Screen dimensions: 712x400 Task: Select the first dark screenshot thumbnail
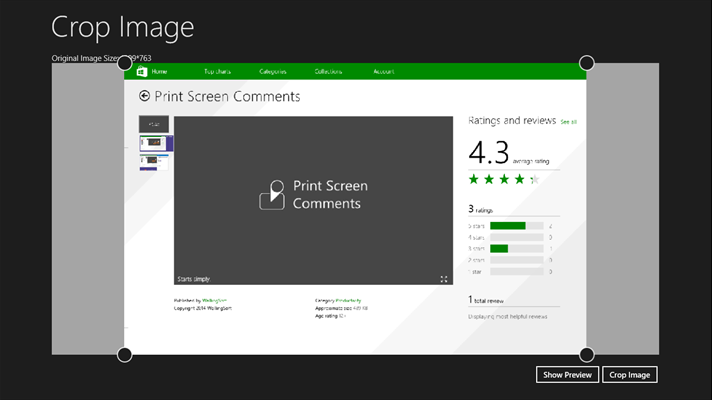(154, 124)
